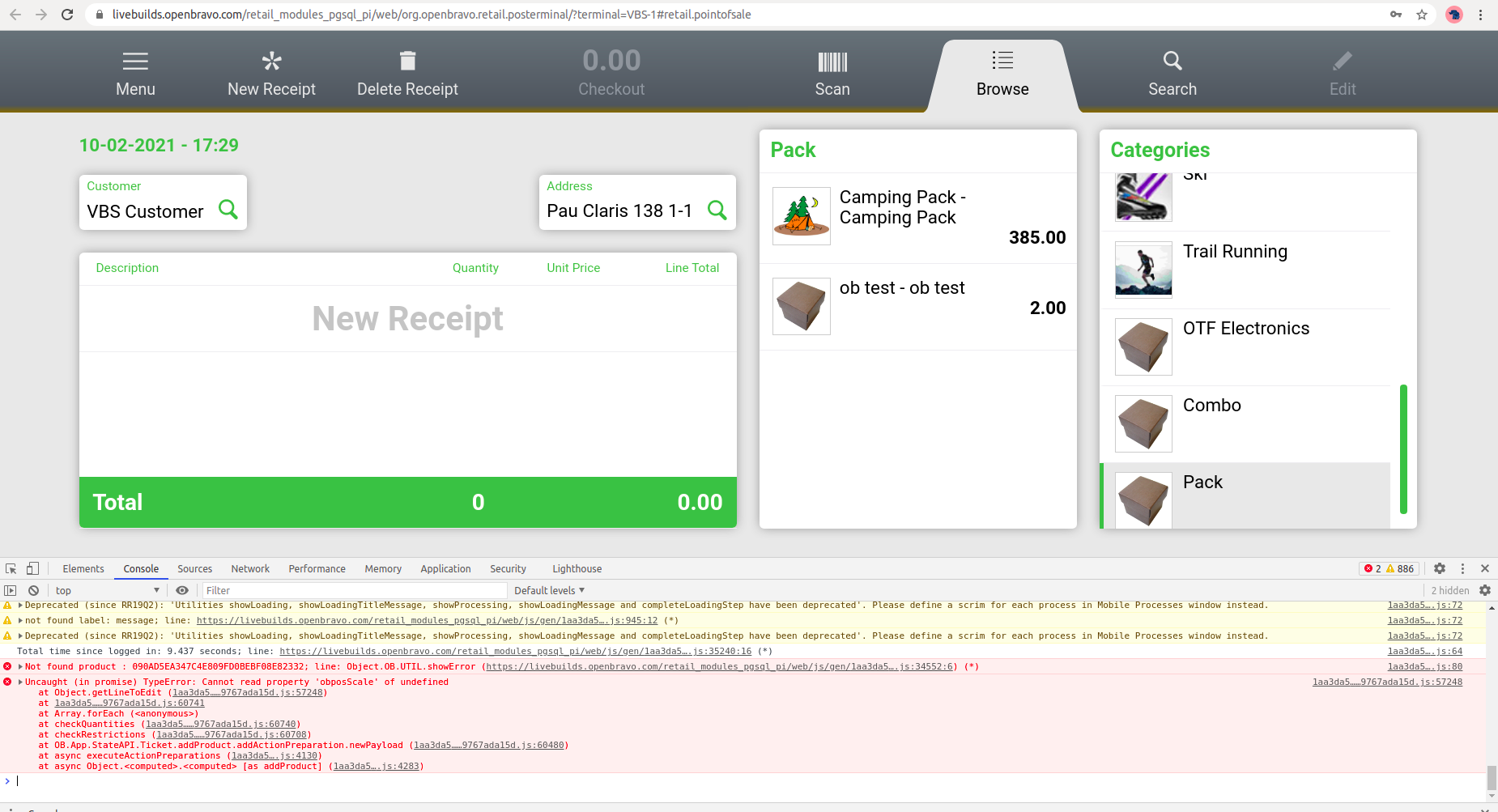Search customers via VBS Customer magnifier icon

click(228, 210)
